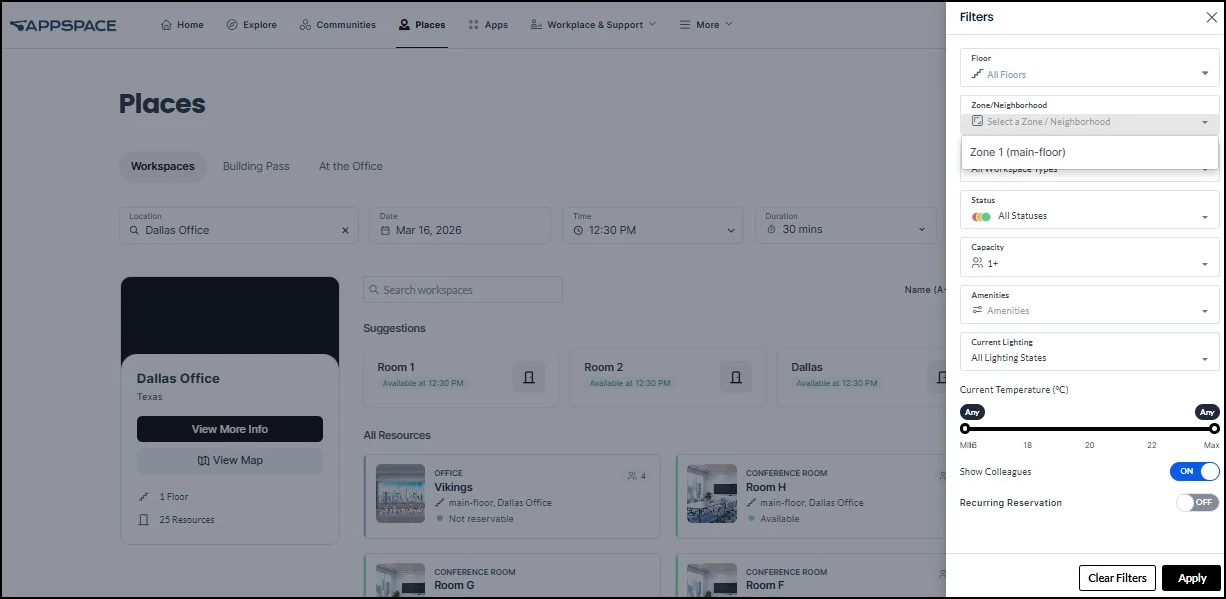
Task: Open the Vikings resource name
Action: pyautogui.click(x=453, y=487)
